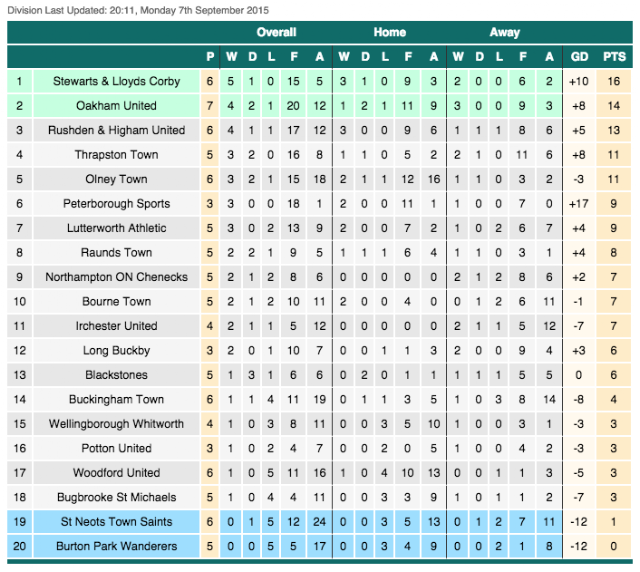The width and height of the screenshot is (640, 572).
Task: Select the Home section header
Action: tap(389, 32)
